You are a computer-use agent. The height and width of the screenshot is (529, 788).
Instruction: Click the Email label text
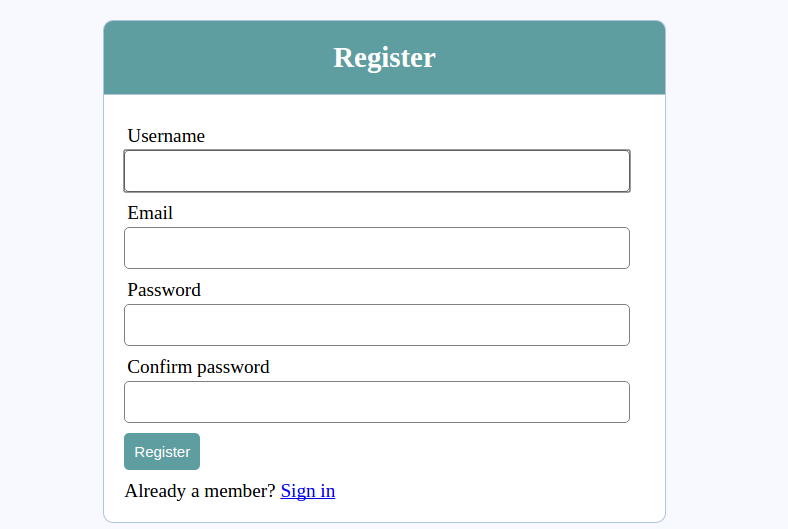(x=150, y=213)
